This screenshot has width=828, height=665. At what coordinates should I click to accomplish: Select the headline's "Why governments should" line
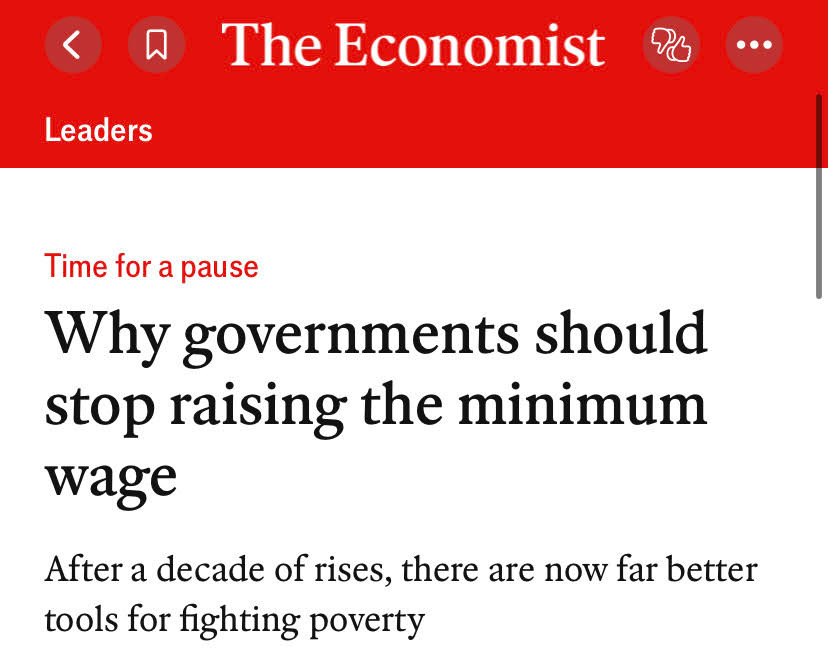pyautogui.click(x=376, y=337)
